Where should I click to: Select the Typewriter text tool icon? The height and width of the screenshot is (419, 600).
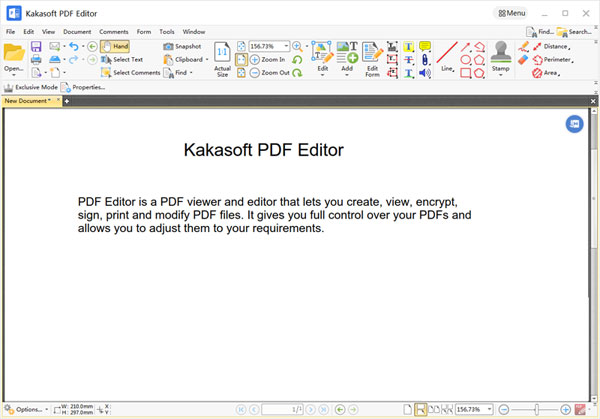point(392,47)
